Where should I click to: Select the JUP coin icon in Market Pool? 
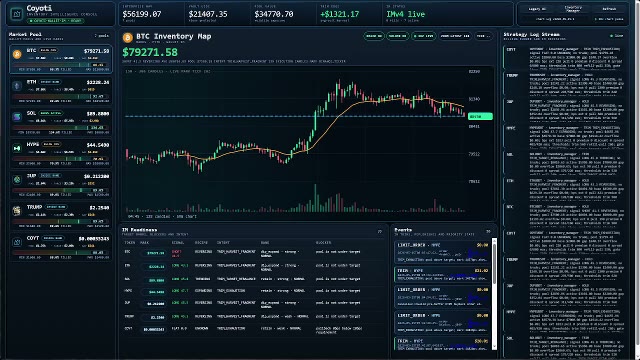17,179
